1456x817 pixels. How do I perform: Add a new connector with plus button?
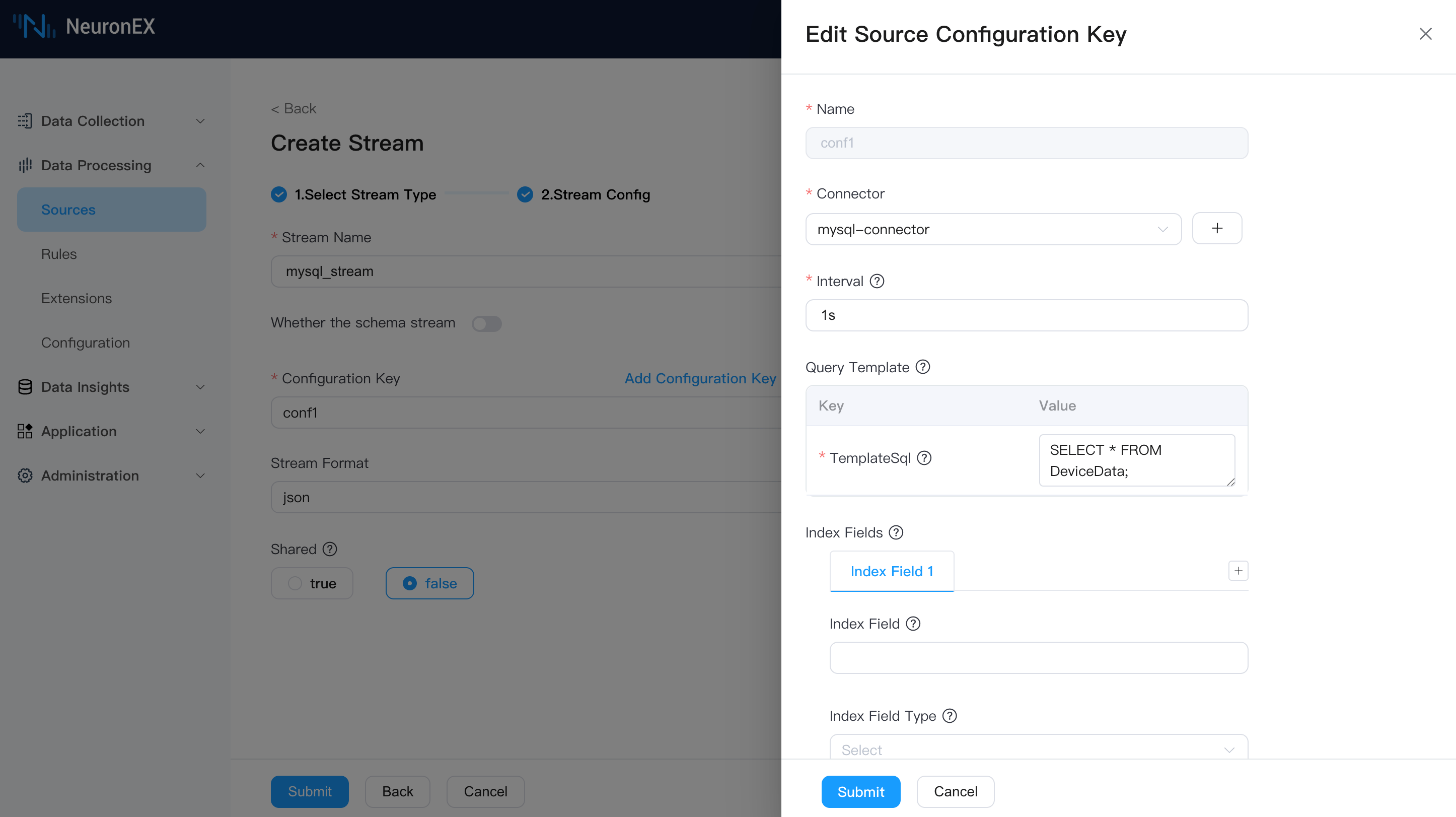tap(1216, 228)
